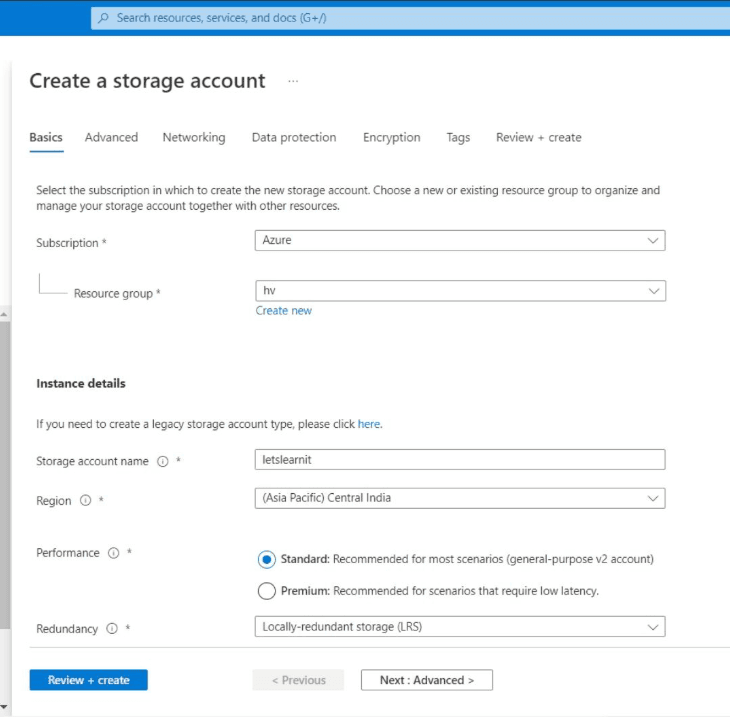The height and width of the screenshot is (717, 730).
Task: Click the Create new resource group link
Action: 284,311
